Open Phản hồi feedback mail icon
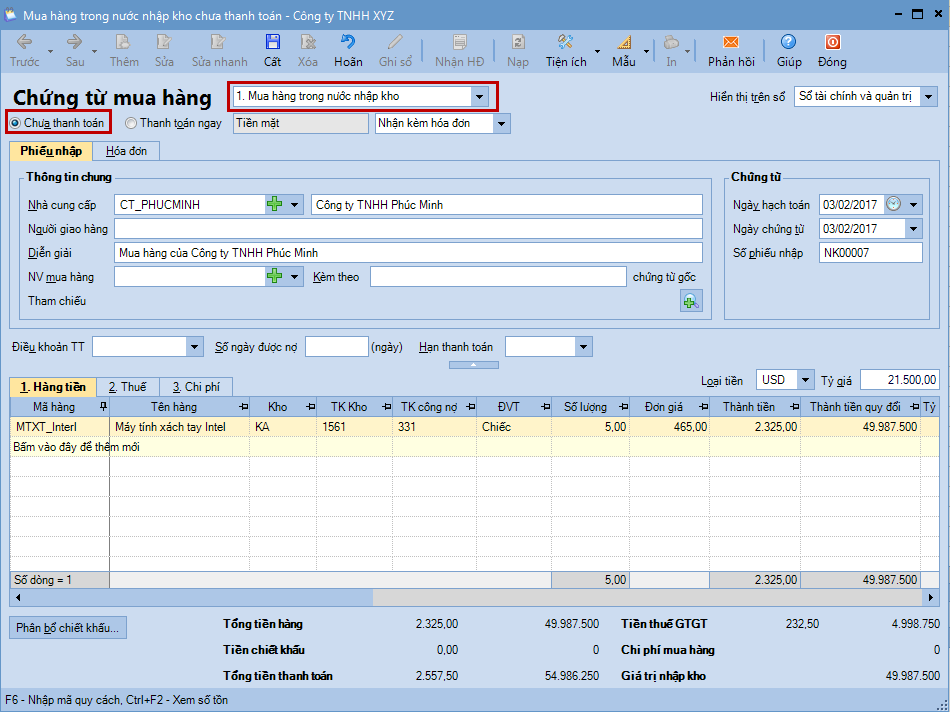 [731, 42]
